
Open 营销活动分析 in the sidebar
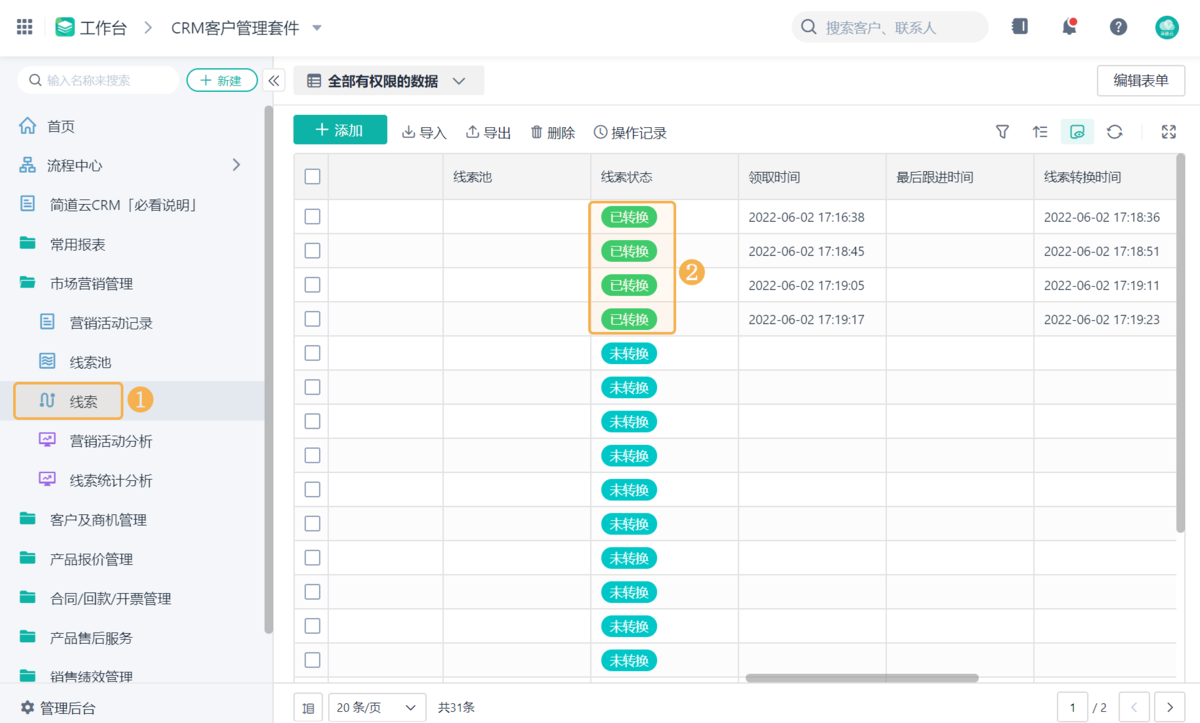click(110, 441)
